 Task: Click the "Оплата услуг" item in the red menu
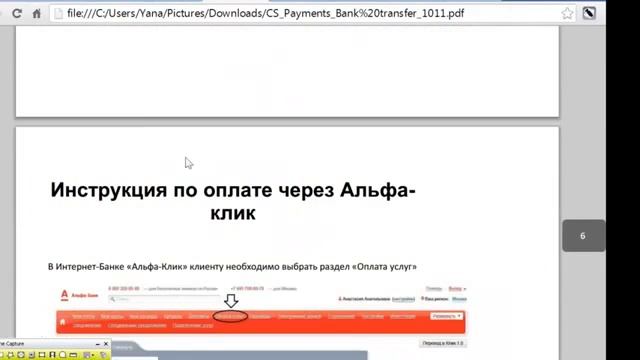click(x=230, y=316)
